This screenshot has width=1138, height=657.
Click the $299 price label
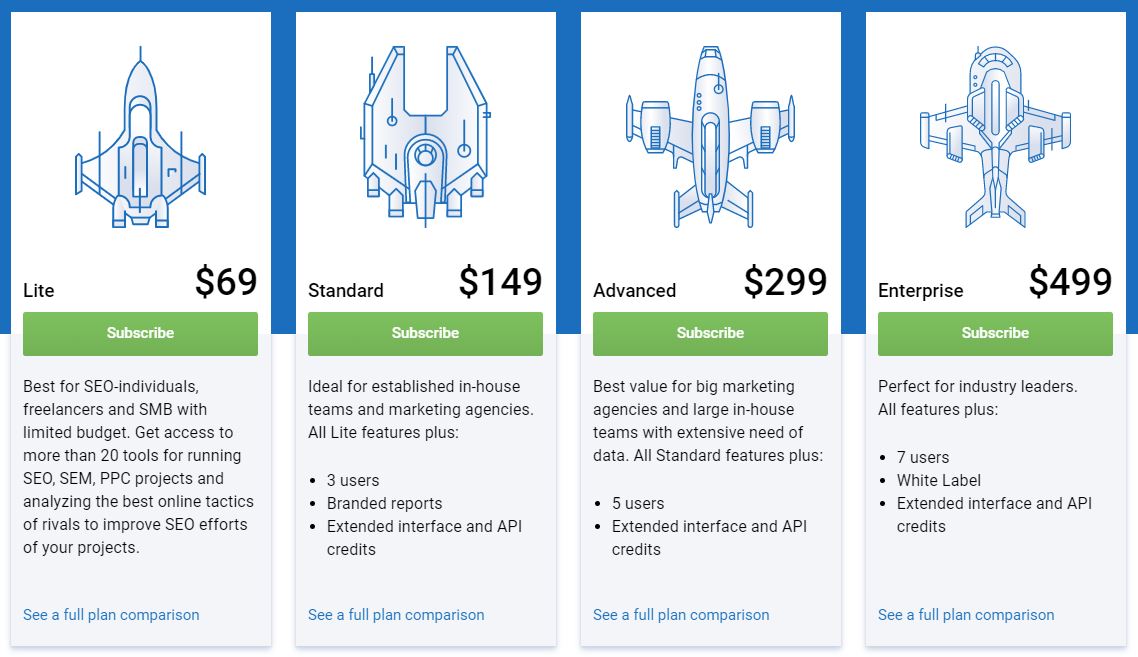point(785,282)
